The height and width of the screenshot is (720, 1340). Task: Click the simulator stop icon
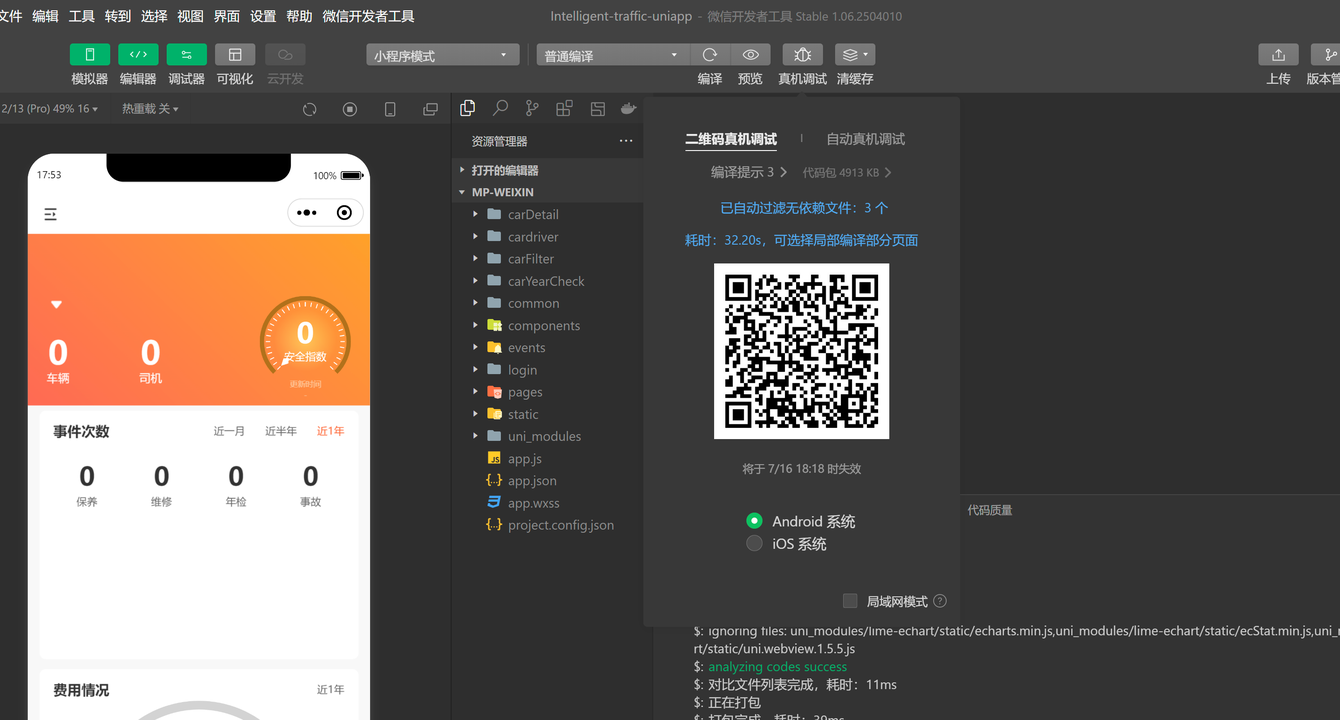point(350,109)
